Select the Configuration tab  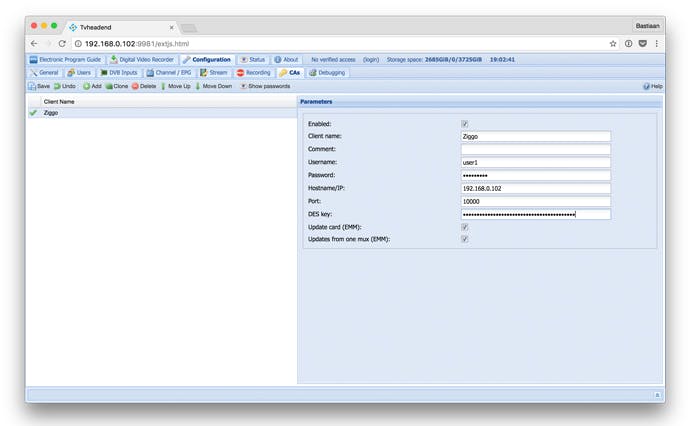[207, 60]
